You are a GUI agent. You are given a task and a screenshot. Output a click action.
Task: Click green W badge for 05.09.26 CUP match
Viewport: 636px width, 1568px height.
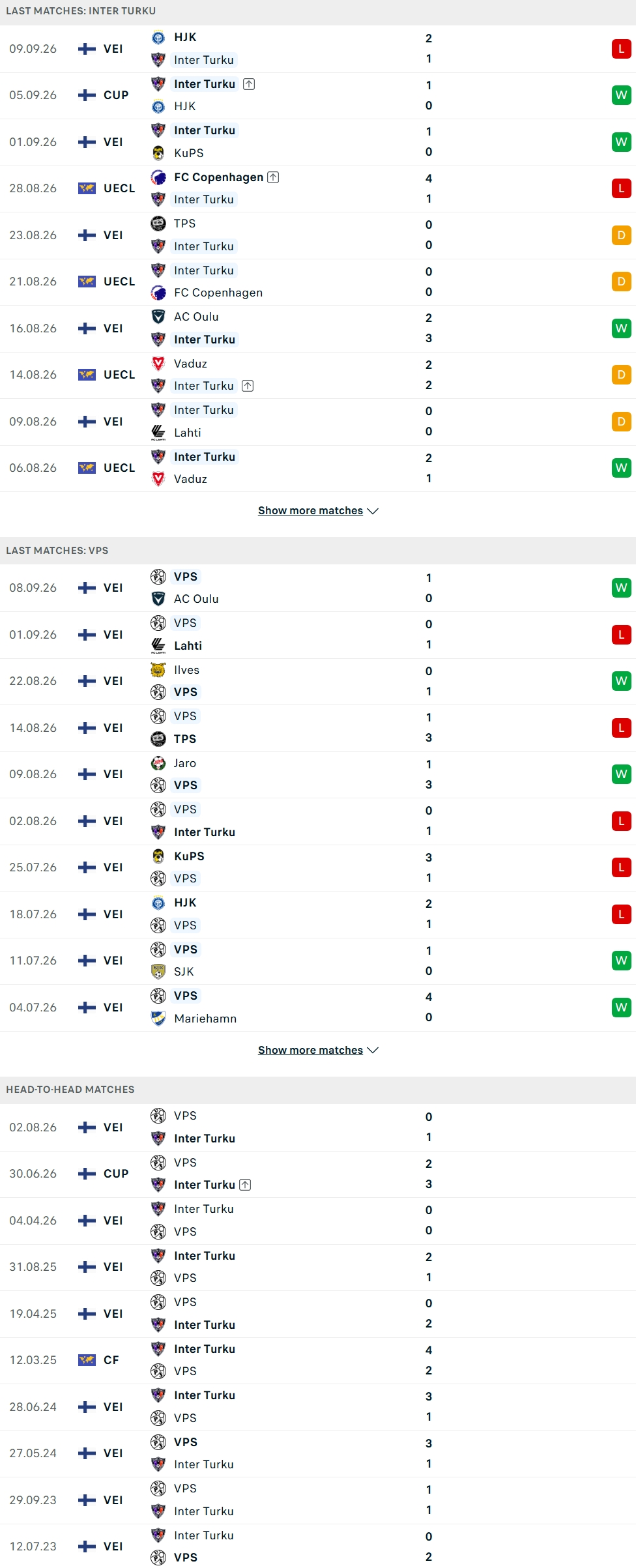[622, 95]
